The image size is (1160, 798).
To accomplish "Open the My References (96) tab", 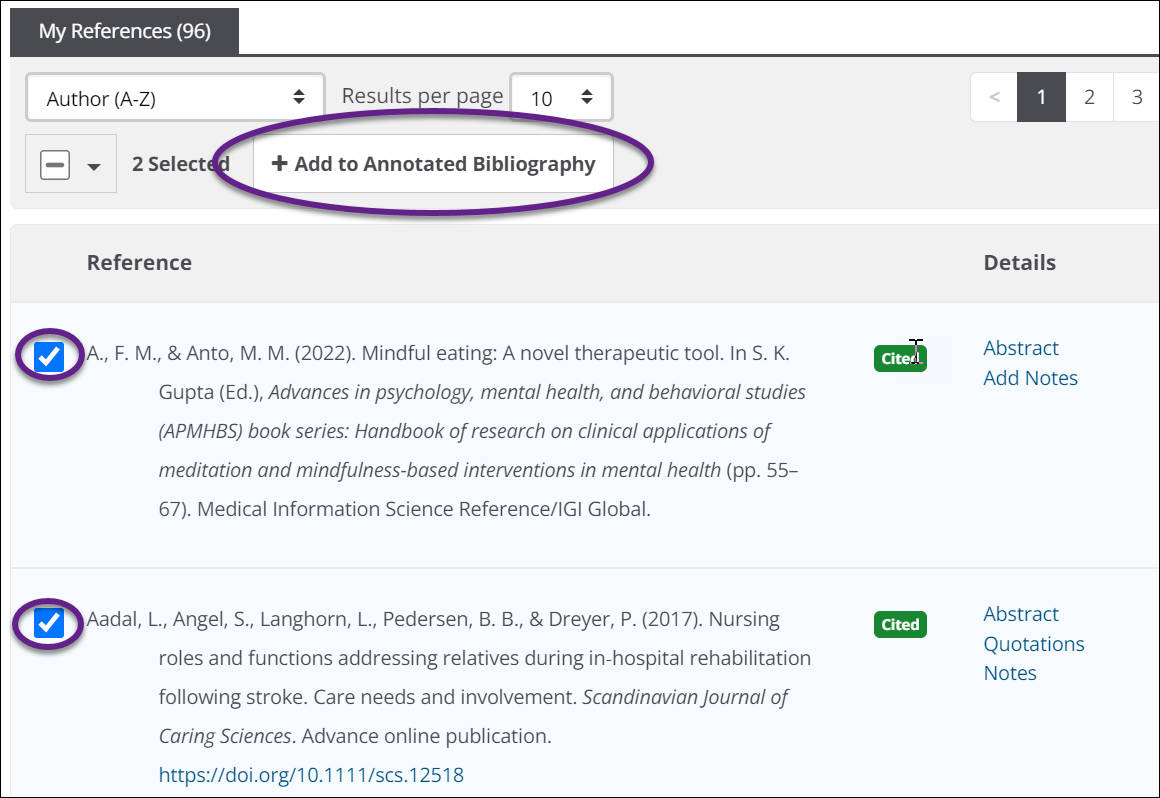I will pyautogui.click(x=124, y=31).
